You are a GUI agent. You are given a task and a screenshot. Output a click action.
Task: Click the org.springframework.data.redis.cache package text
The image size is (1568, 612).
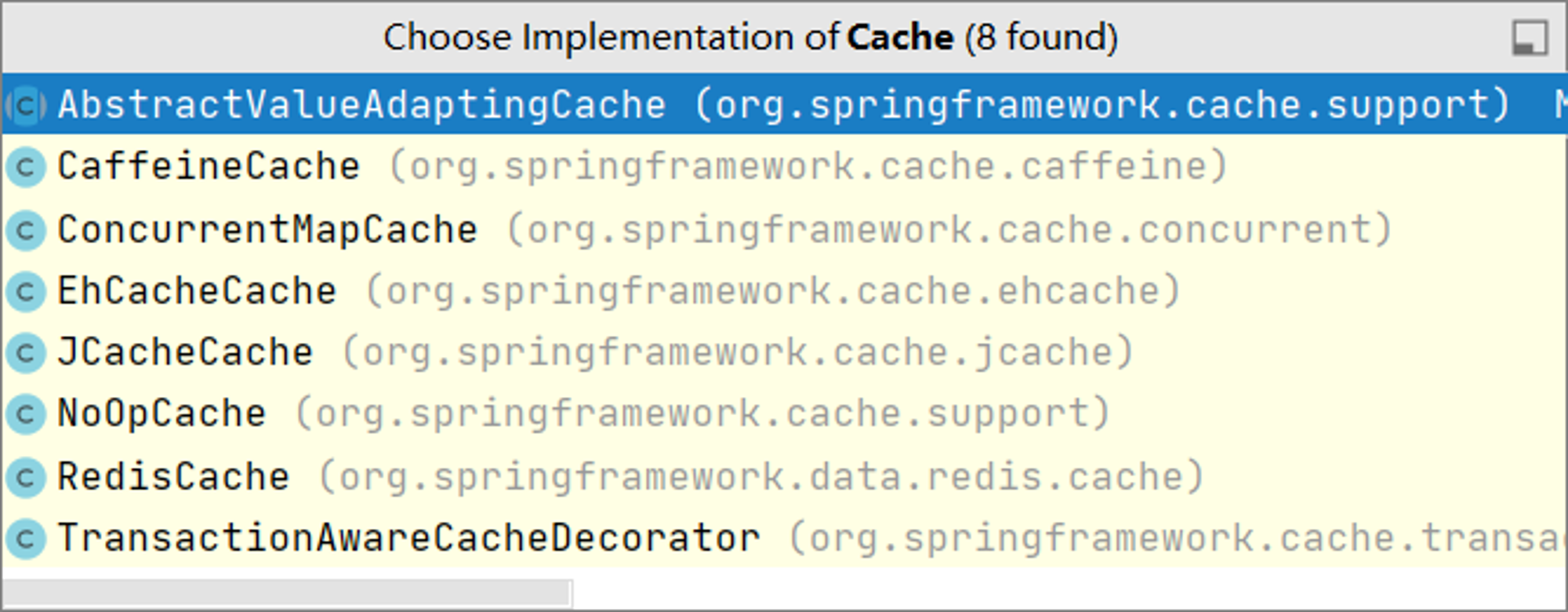tap(760, 477)
